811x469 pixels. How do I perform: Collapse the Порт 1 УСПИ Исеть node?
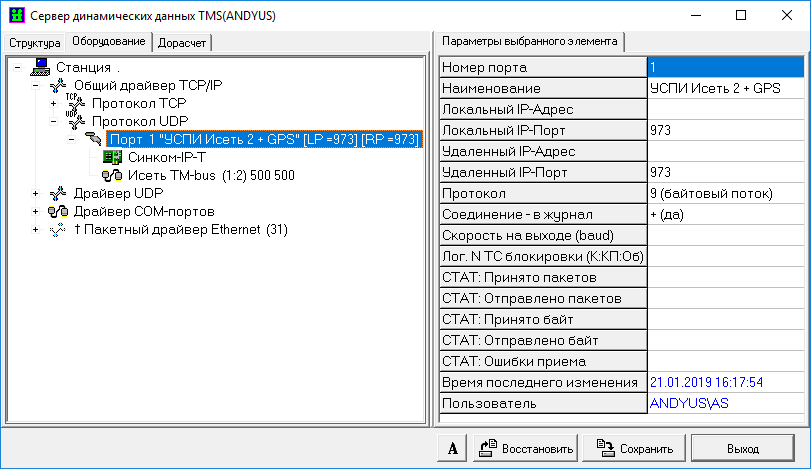[72, 139]
